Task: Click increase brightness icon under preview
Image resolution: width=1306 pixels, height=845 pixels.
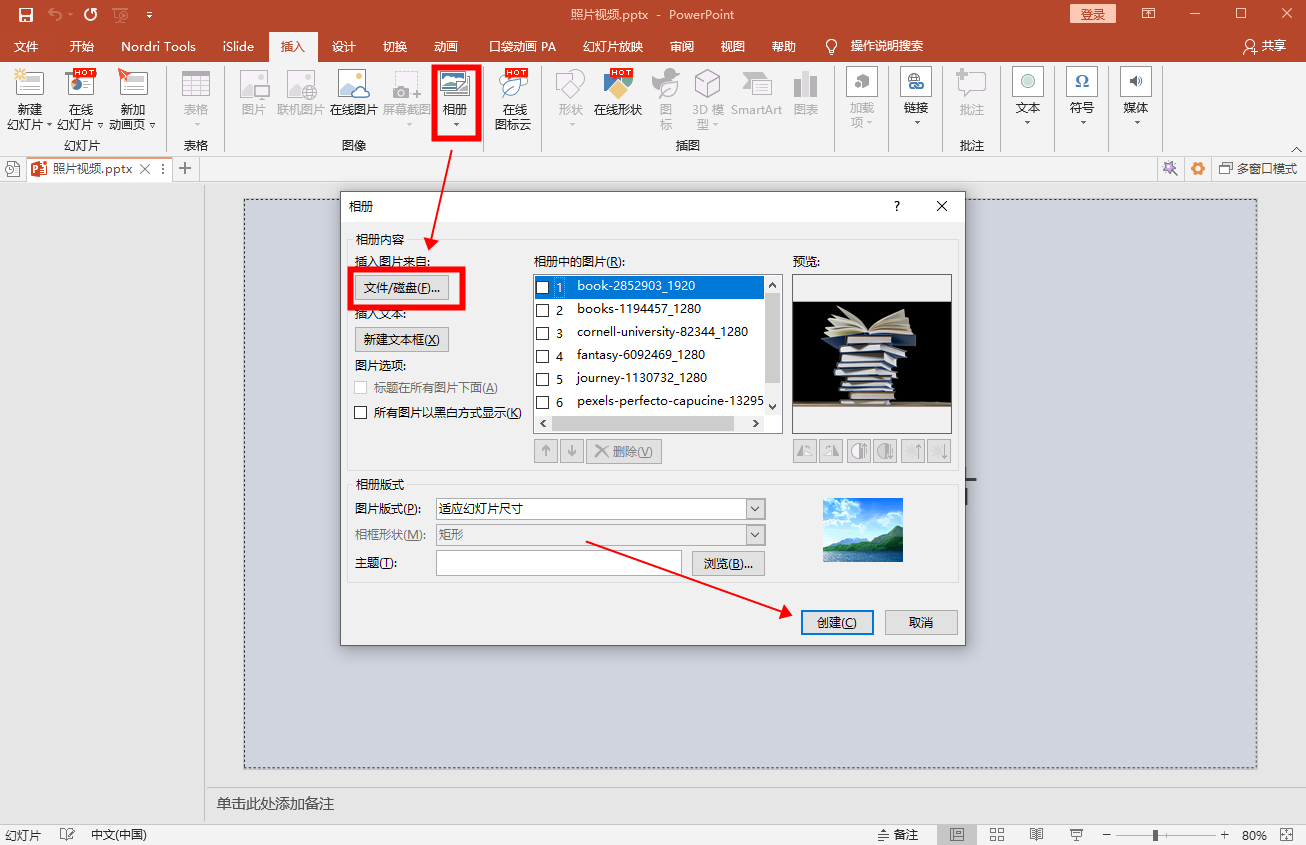Action: point(913,451)
